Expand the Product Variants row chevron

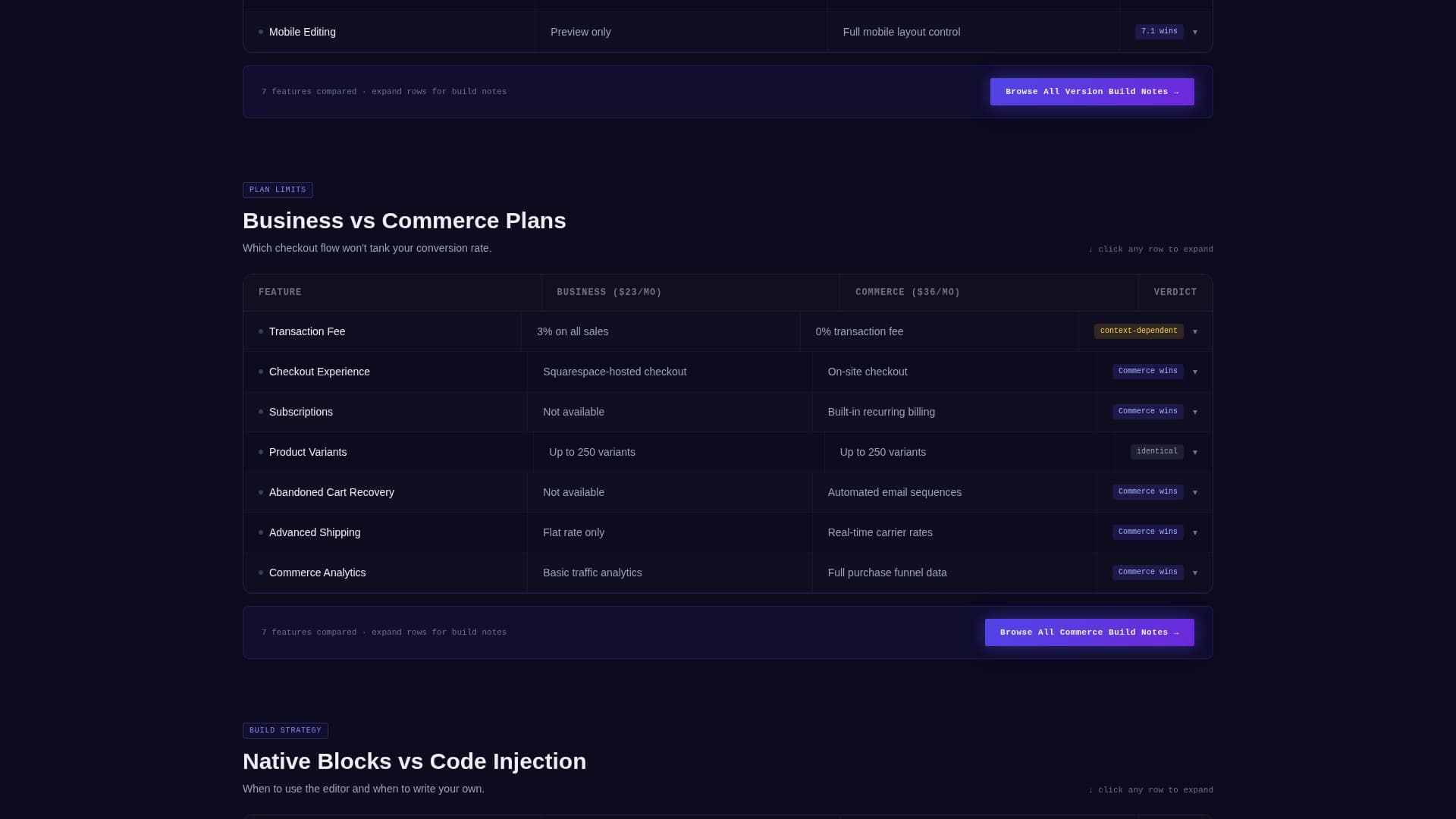tap(1195, 452)
